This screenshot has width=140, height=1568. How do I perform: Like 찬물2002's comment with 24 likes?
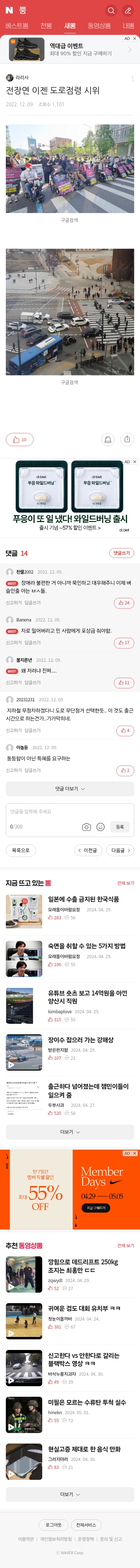coord(124,603)
